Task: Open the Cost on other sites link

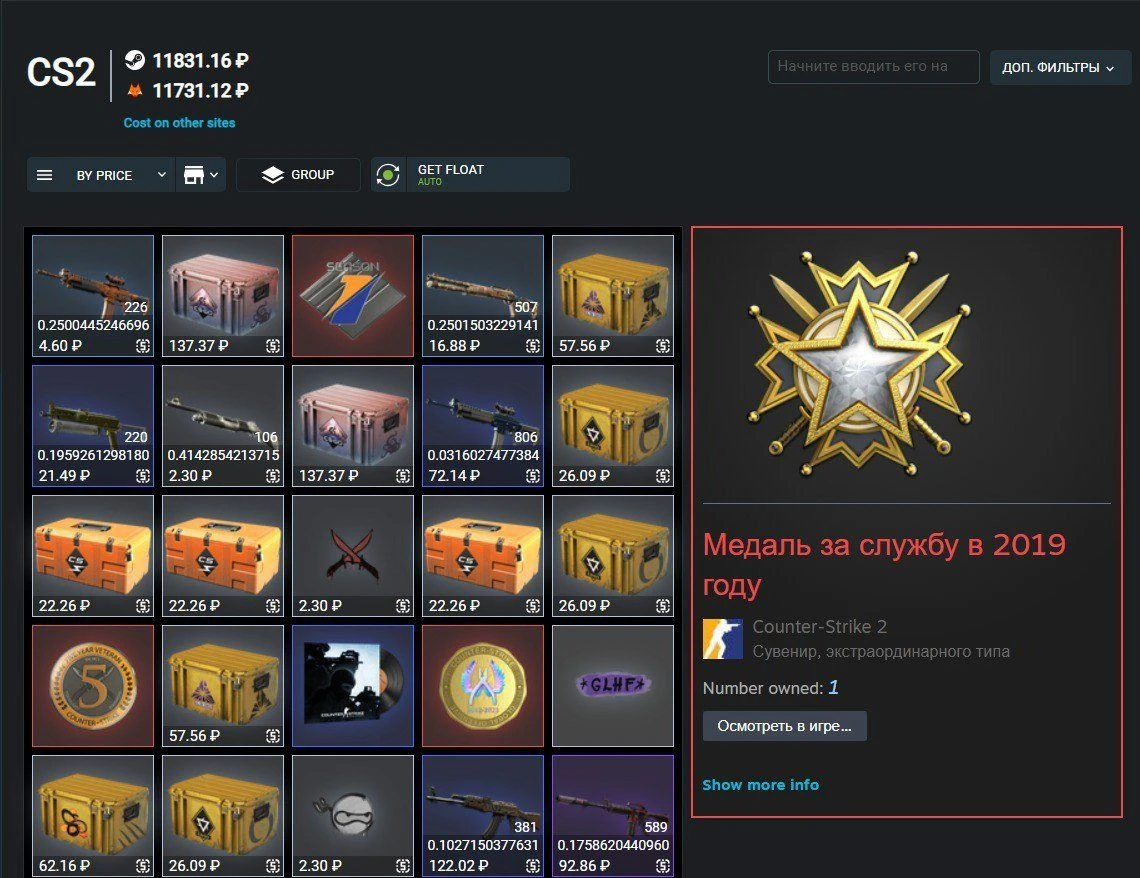Action: pos(180,123)
